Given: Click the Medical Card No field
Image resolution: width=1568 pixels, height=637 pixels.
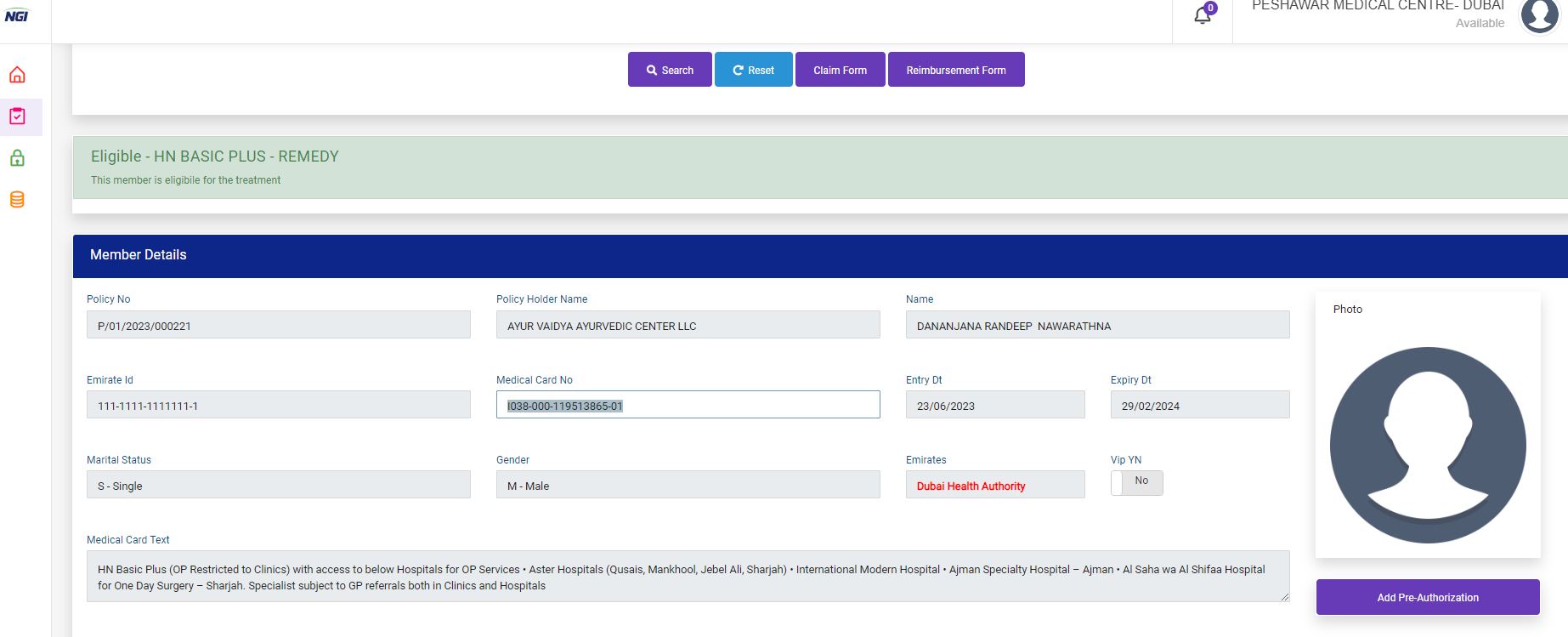Looking at the screenshot, I should point(688,405).
